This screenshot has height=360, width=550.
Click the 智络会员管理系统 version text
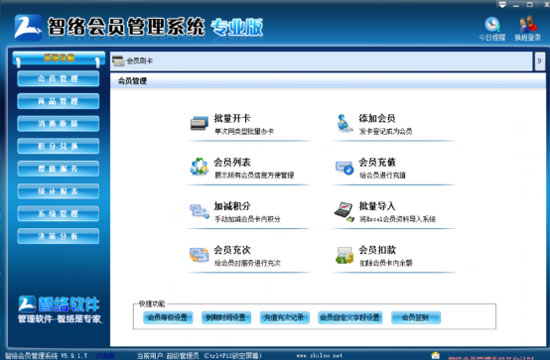pos(46,356)
